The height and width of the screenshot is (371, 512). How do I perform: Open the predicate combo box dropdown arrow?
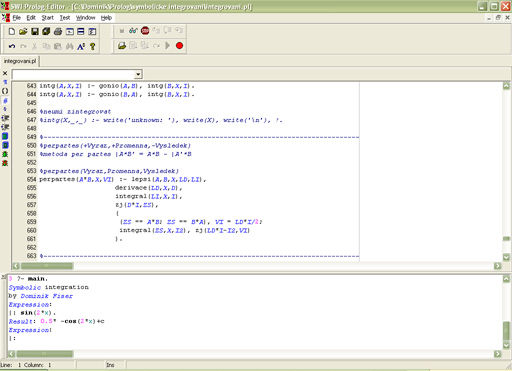coord(138,74)
